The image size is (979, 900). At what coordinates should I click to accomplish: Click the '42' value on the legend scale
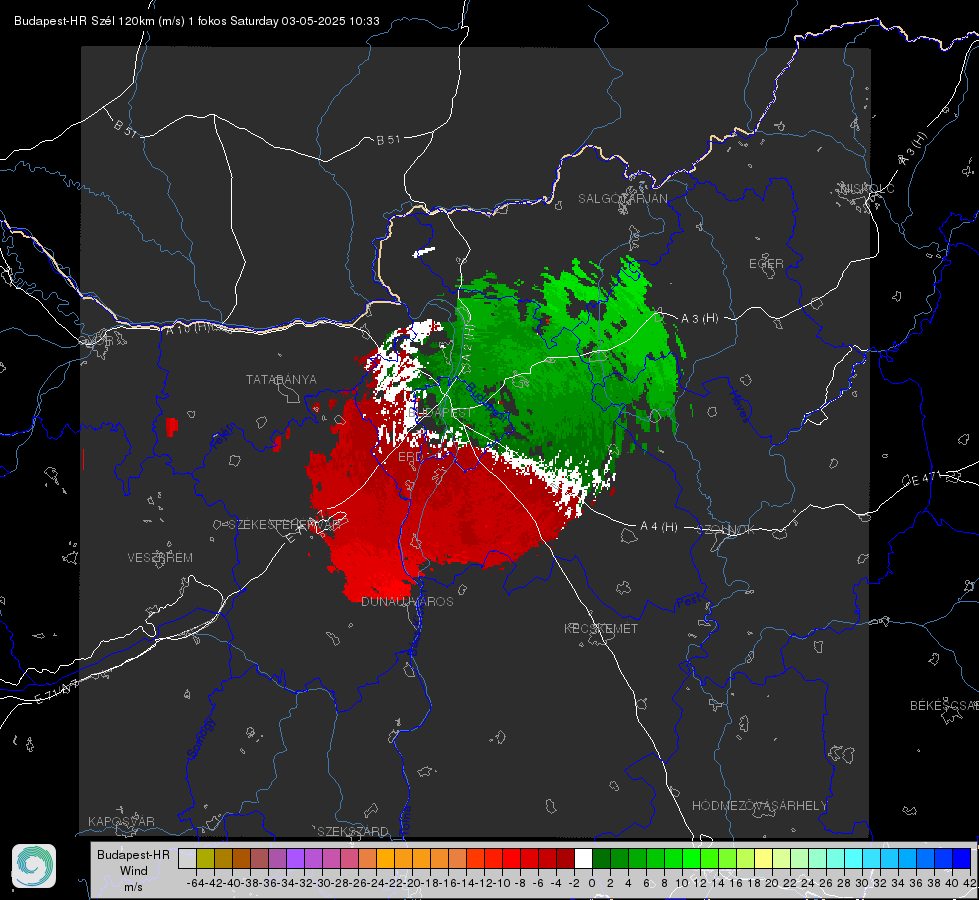pyautogui.click(x=969, y=883)
